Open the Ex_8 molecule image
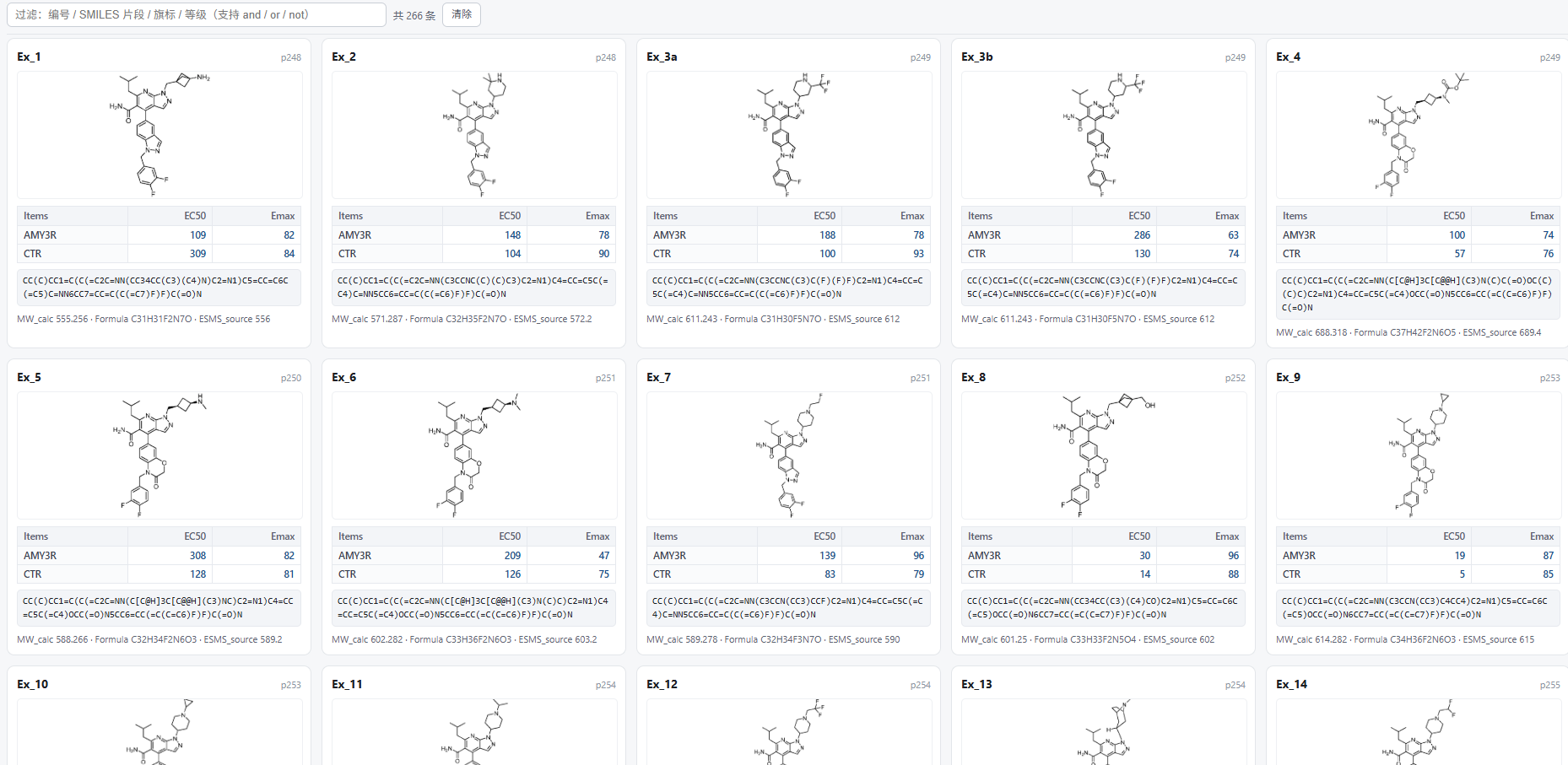This screenshot has width=1568, height=765. click(x=1104, y=455)
